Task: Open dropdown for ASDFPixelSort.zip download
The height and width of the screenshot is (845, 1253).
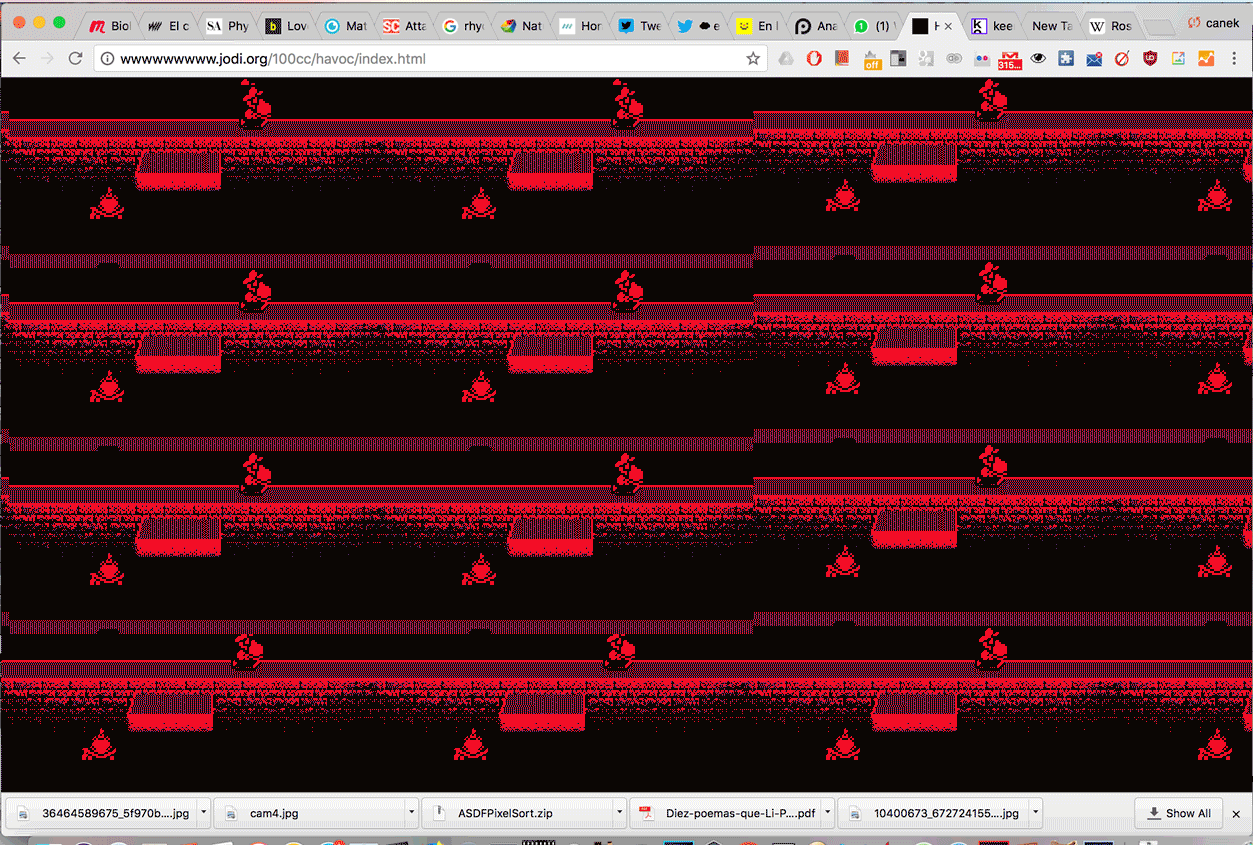Action: [x=619, y=813]
